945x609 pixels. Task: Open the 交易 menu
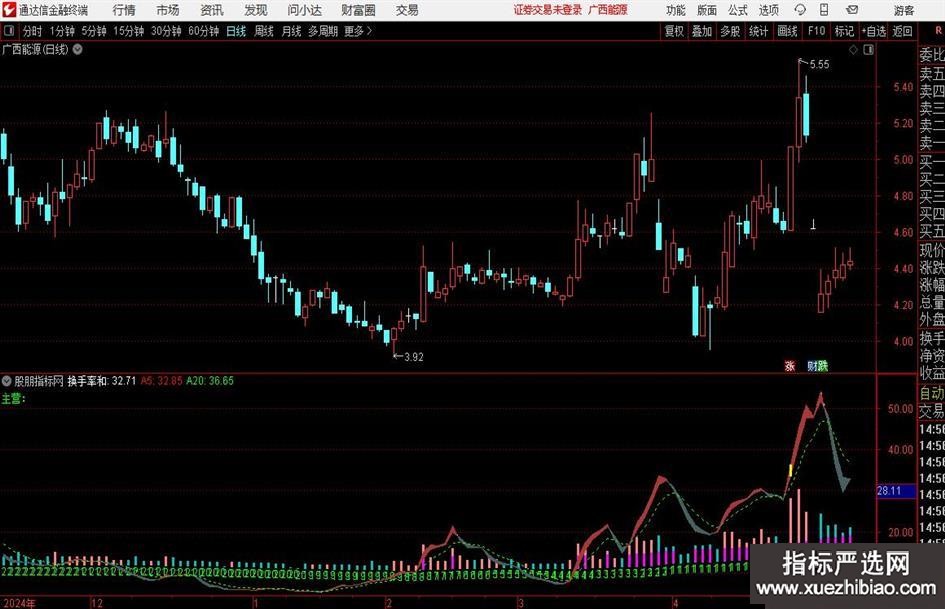(407, 10)
